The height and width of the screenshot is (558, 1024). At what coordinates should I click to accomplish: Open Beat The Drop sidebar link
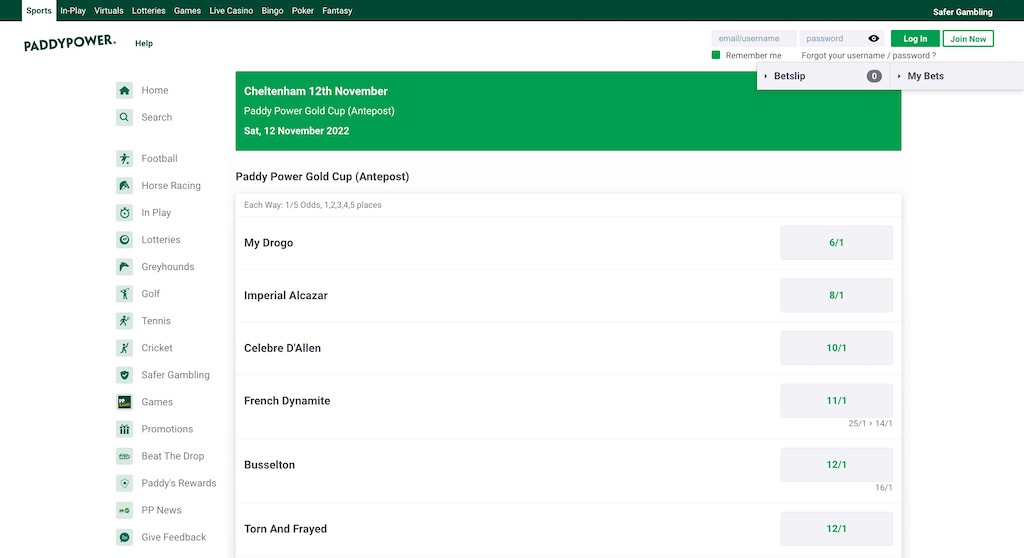tap(172, 456)
